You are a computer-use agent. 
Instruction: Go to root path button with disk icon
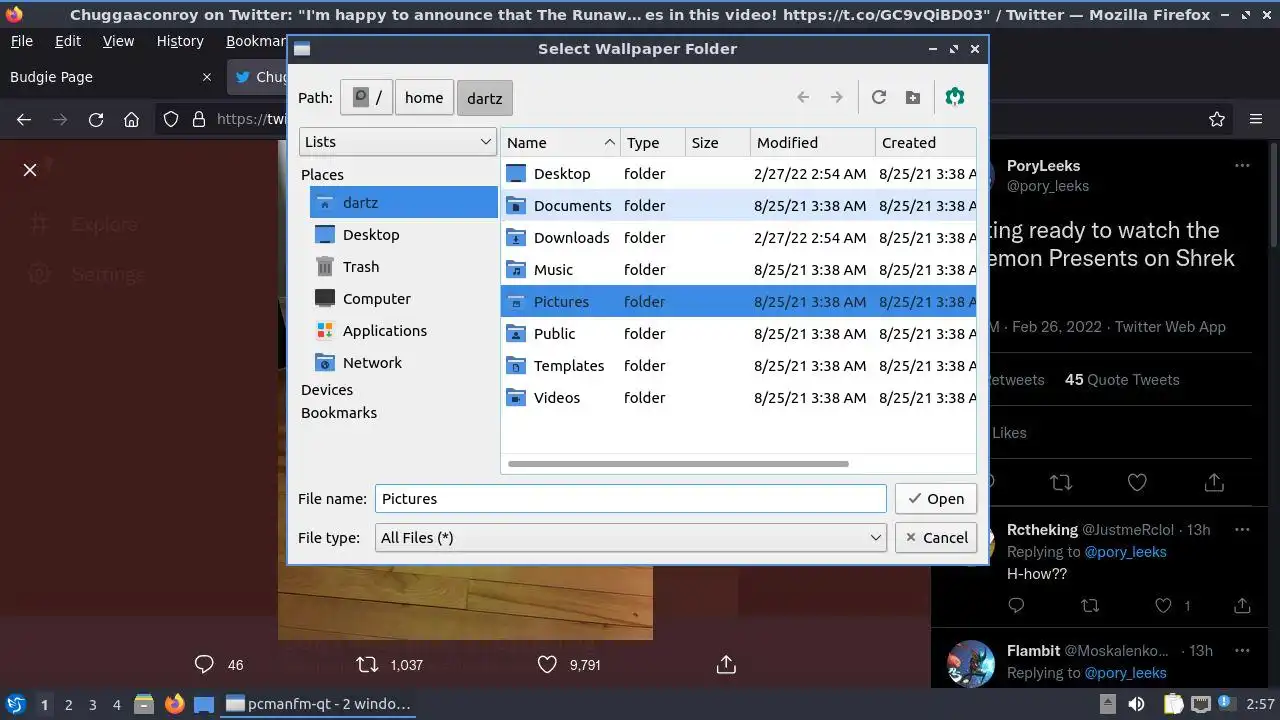(366, 97)
